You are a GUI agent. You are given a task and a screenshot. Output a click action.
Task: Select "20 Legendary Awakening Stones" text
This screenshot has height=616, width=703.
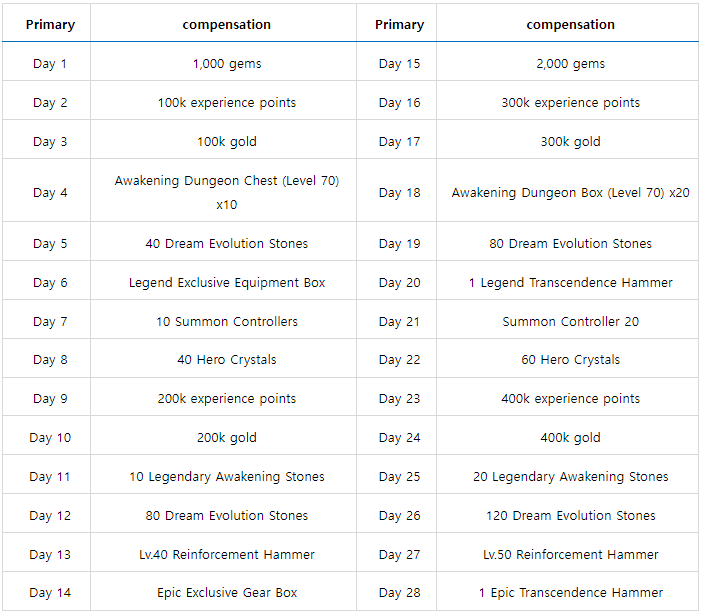(570, 477)
